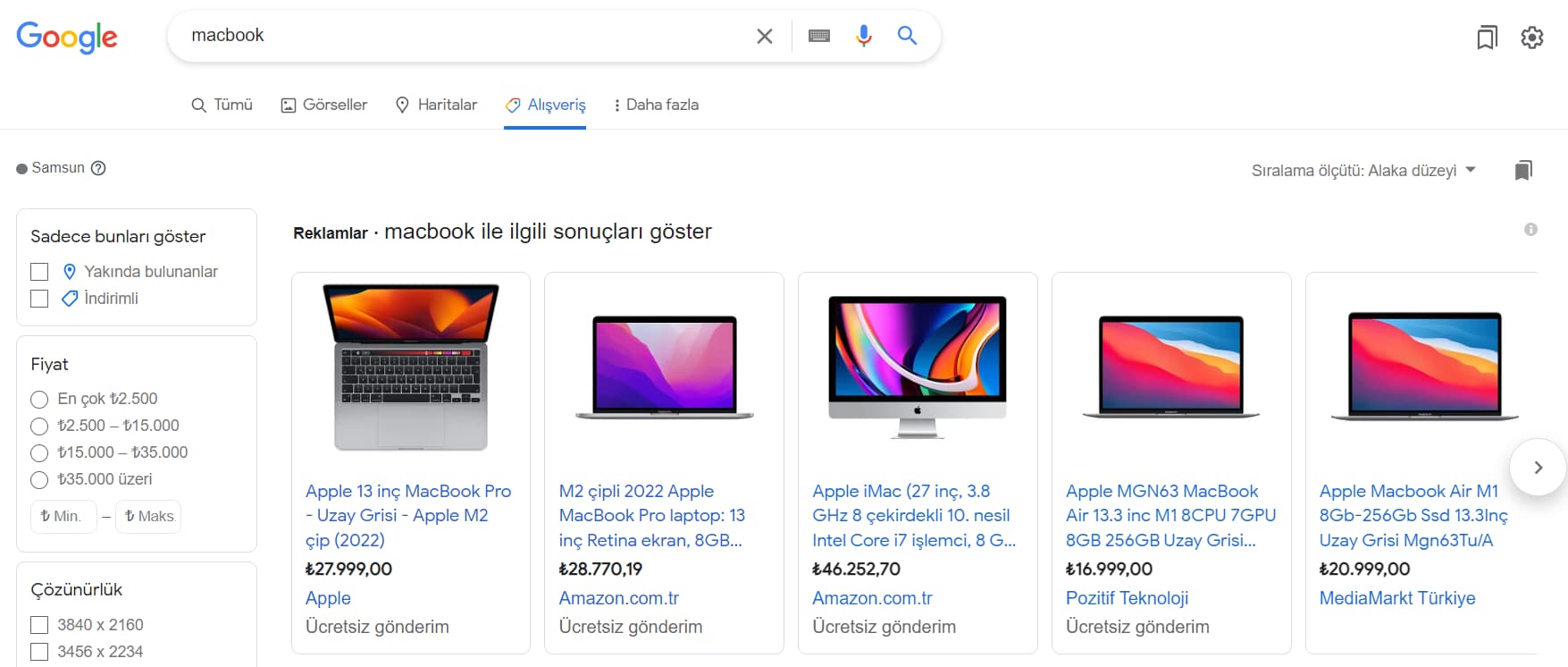This screenshot has height=667, width=1568.
Task: Open M2 çipli 2022 Apple MacBook Pro link
Action: point(652,516)
